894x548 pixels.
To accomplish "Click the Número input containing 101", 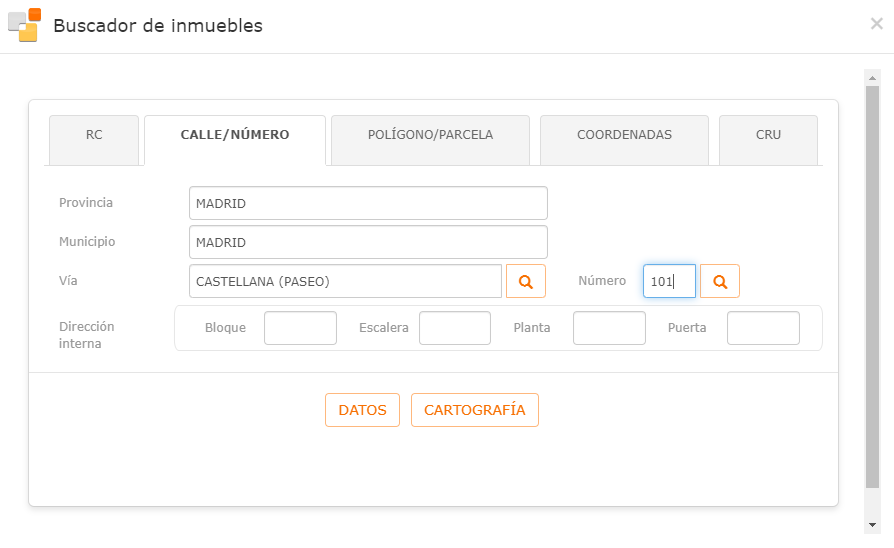I will point(669,281).
